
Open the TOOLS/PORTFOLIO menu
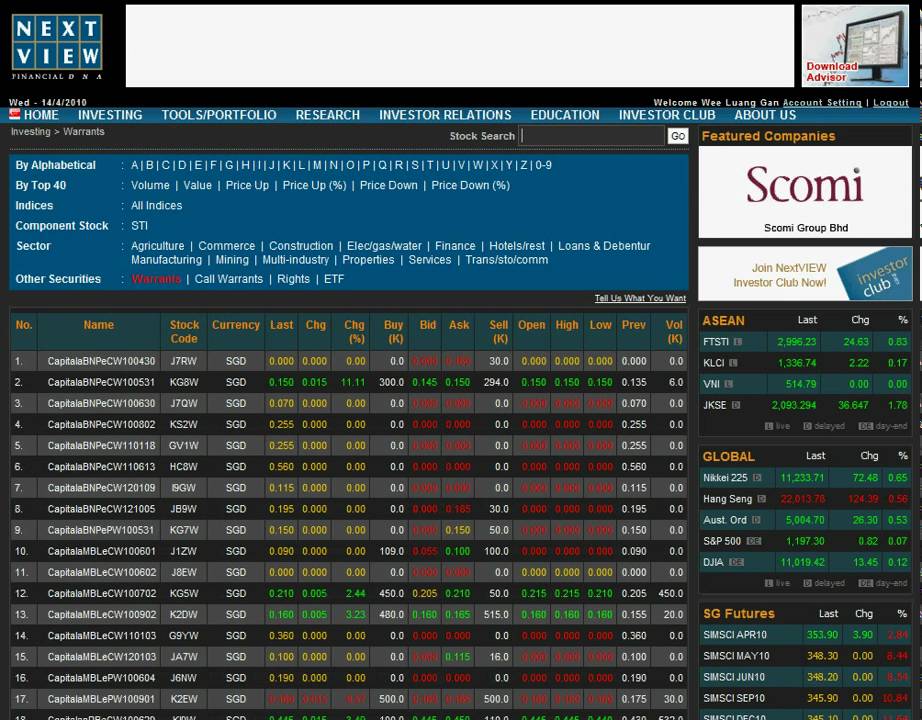point(219,115)
